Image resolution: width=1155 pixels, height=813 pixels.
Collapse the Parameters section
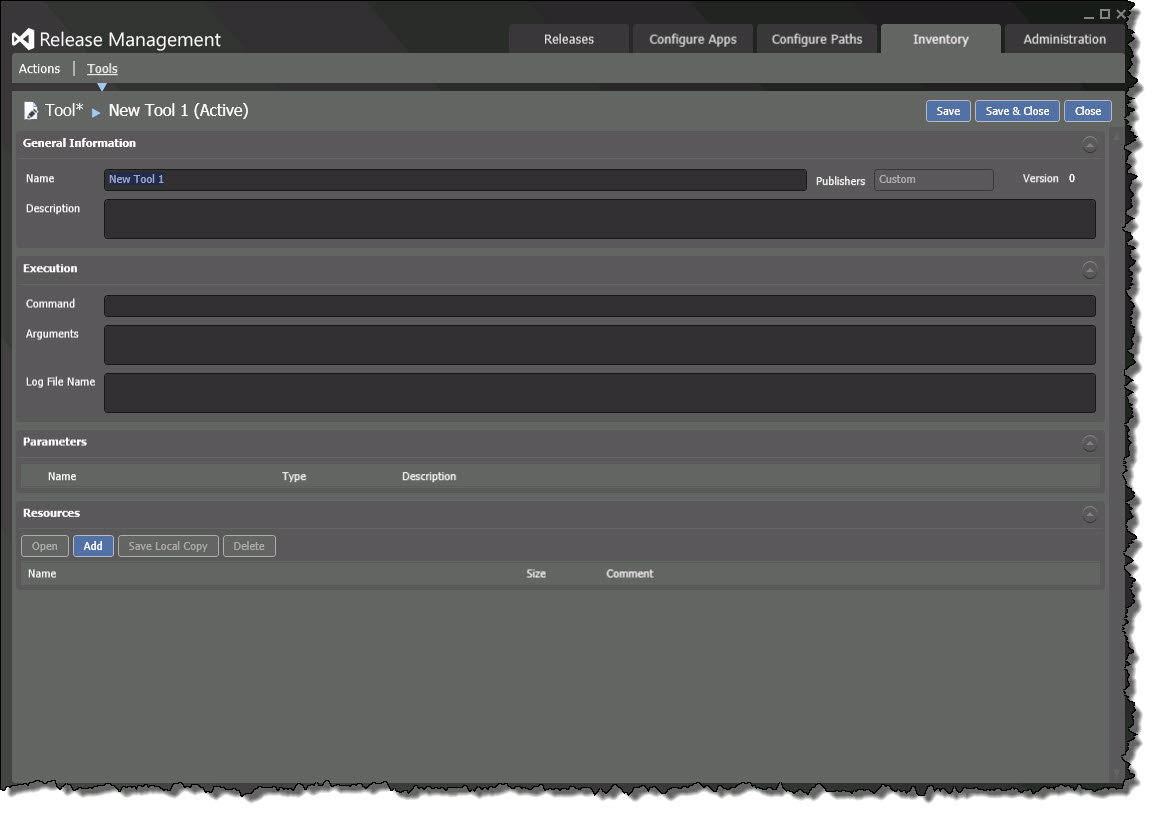pos(1089,443)
